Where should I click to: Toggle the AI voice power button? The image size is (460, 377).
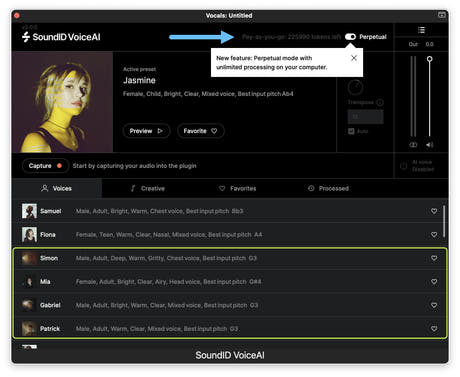(x=404, y=166)
